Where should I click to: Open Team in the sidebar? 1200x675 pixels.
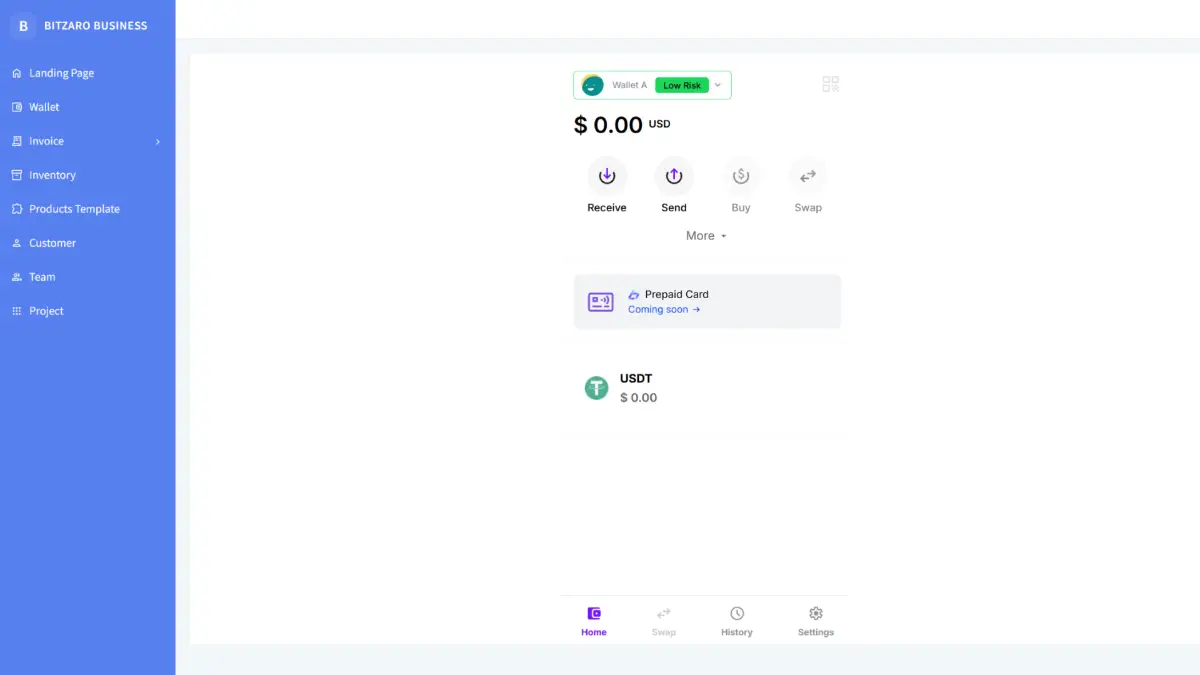pyautogui.click(x=42, y=277)
